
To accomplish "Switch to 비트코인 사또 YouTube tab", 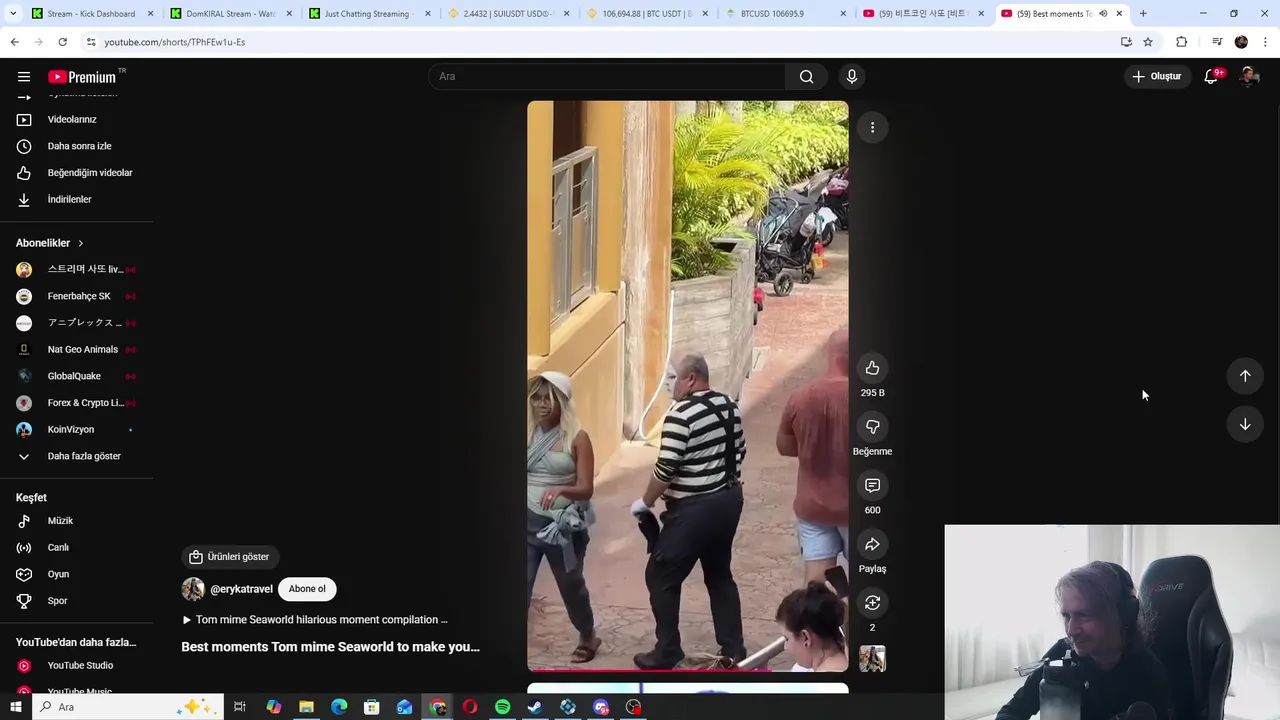I will tap(922, 14).
